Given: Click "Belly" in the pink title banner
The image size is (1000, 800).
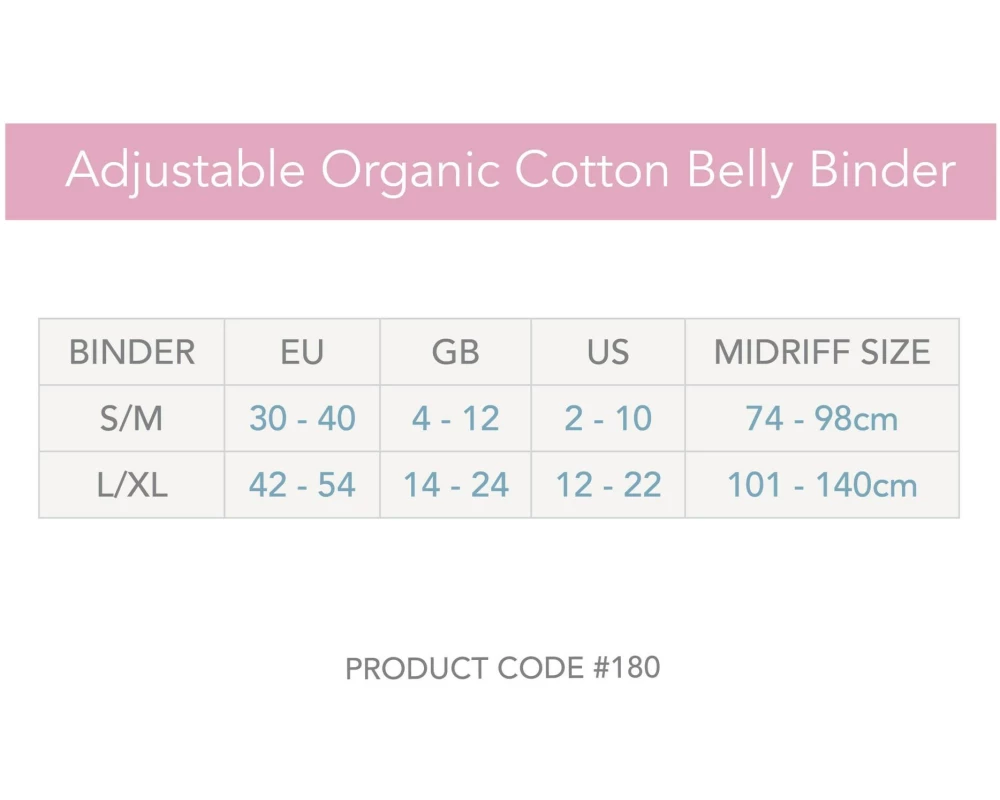Looking at the screenshot, I should pyautogui.click(x=738, y=171).
